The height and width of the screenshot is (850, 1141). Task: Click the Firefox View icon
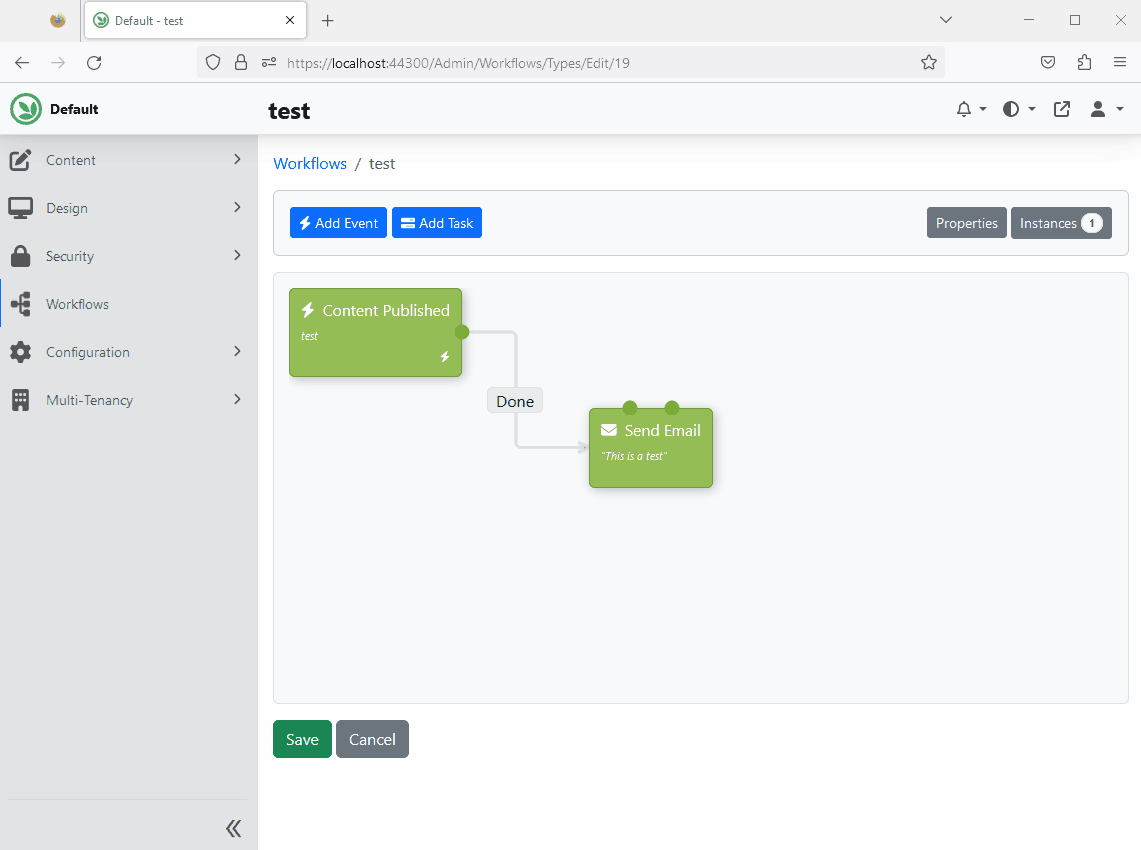point(57,20)
